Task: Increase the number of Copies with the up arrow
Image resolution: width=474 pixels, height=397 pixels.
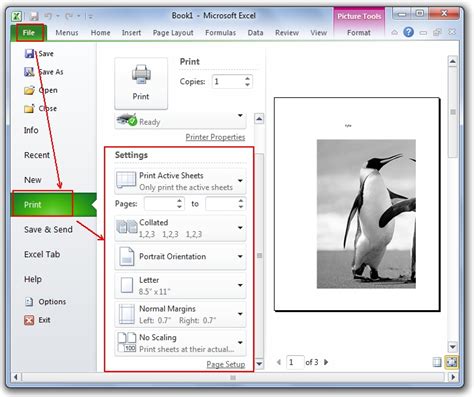Action: tap(247, 79)
